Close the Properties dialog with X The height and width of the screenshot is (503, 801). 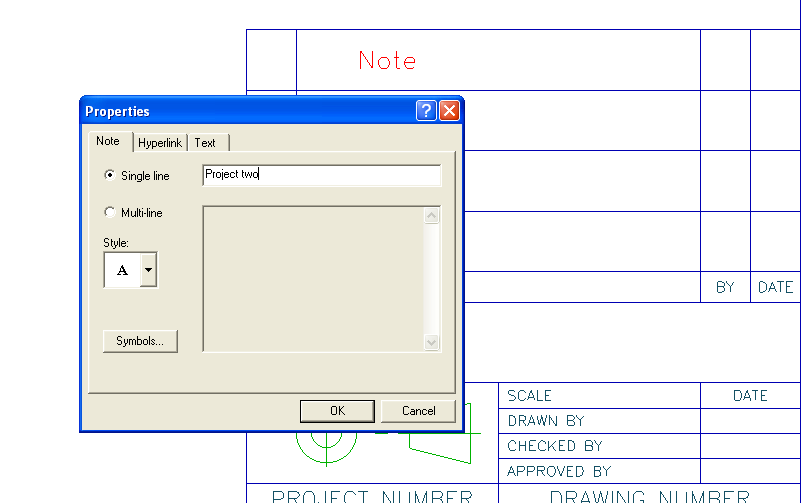(450, 110)
